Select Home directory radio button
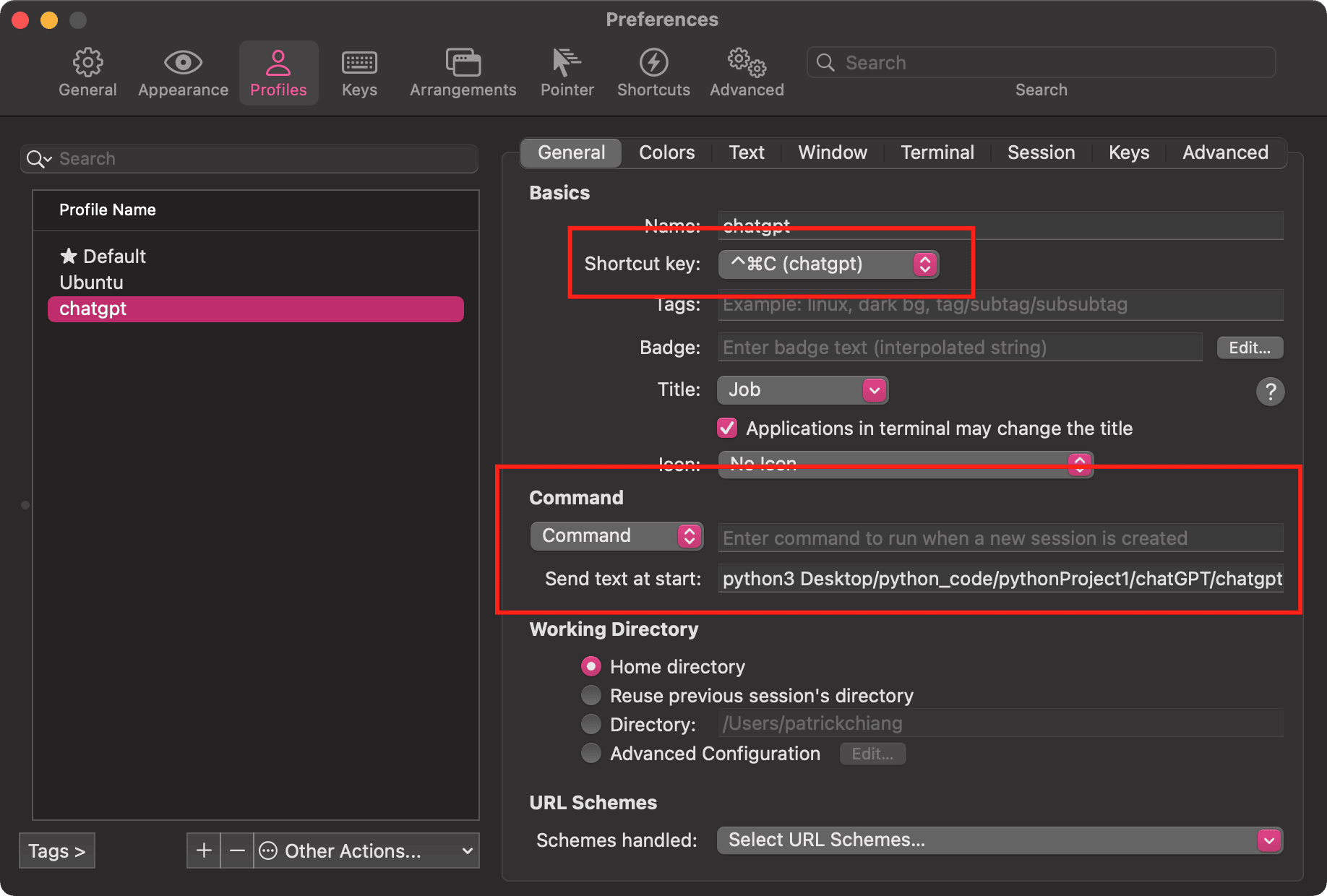 point(591,666)
